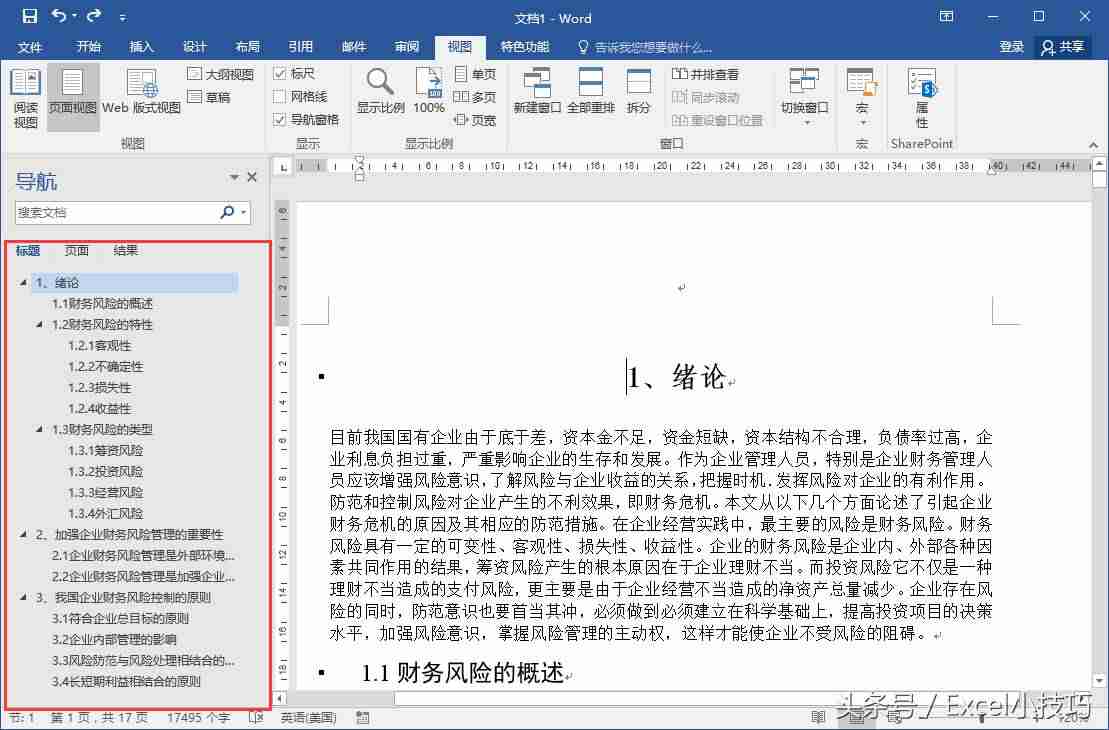Go to heading 1.2.1客观性
Viewport: 1109px width, 730px height.
tap(99, 345)
